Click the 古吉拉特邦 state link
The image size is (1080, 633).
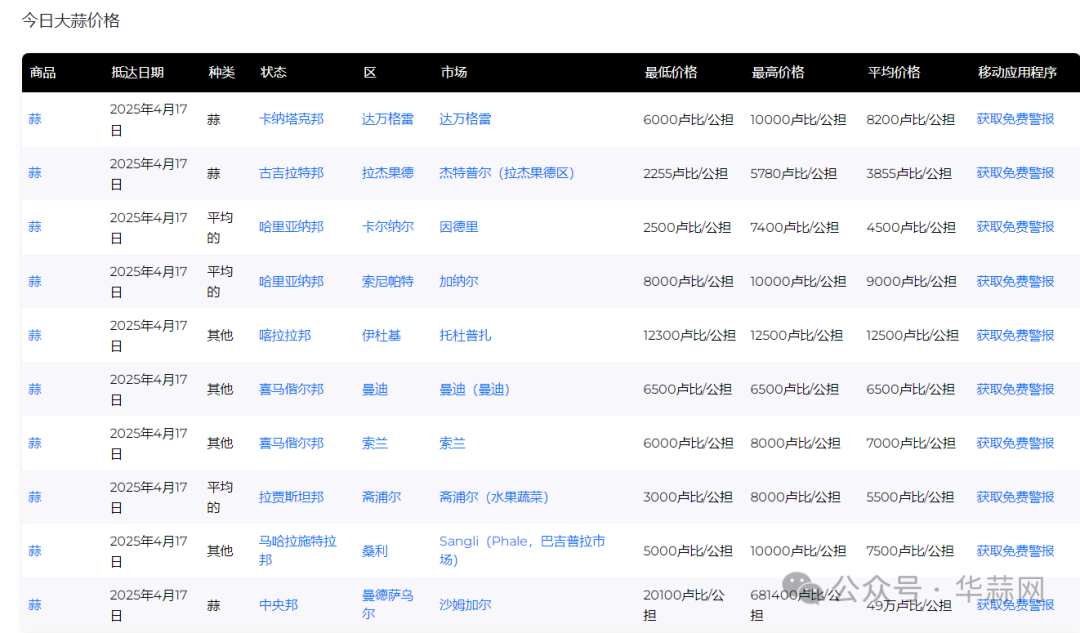[x=291, y=173]
